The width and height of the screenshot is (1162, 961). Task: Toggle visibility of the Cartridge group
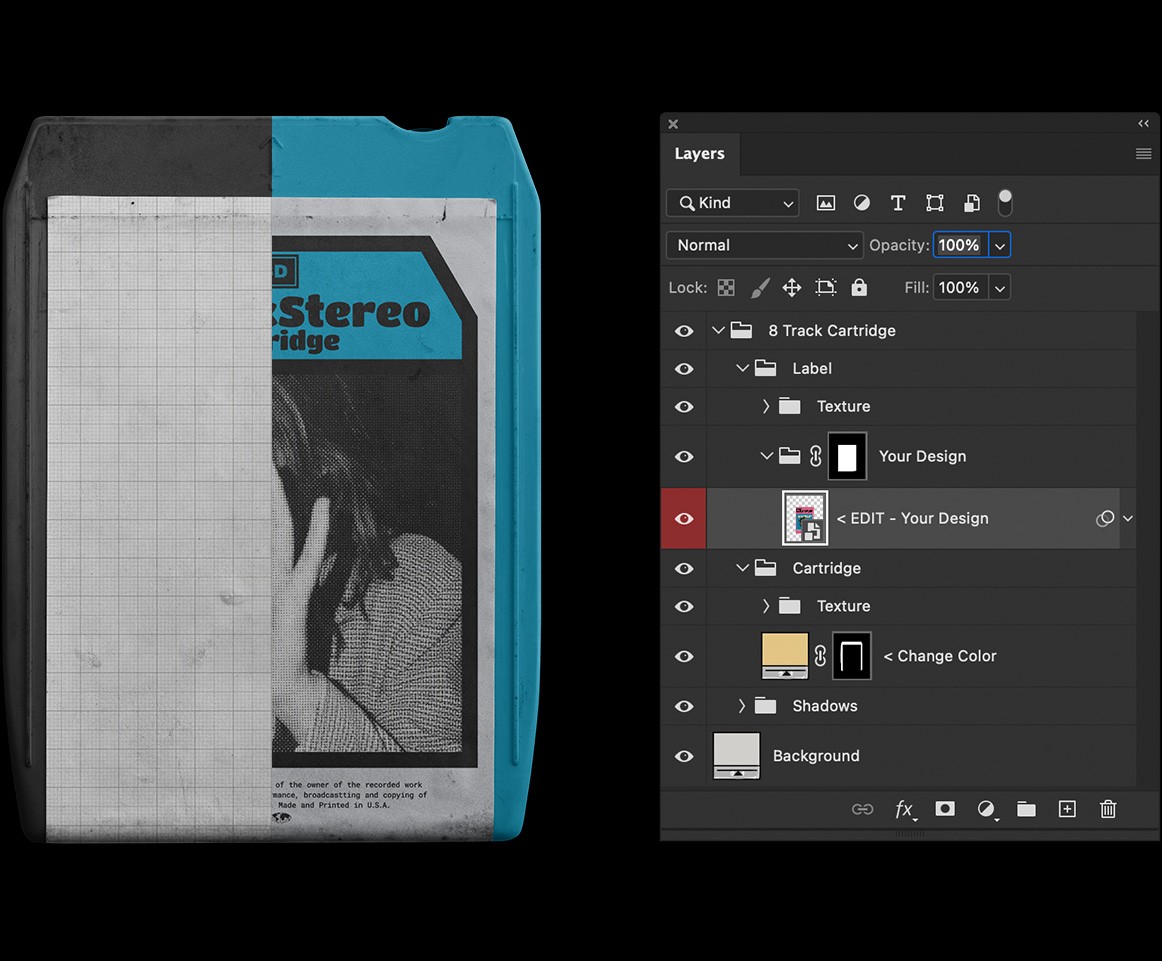pyautogui.click(x=684, y=568)
